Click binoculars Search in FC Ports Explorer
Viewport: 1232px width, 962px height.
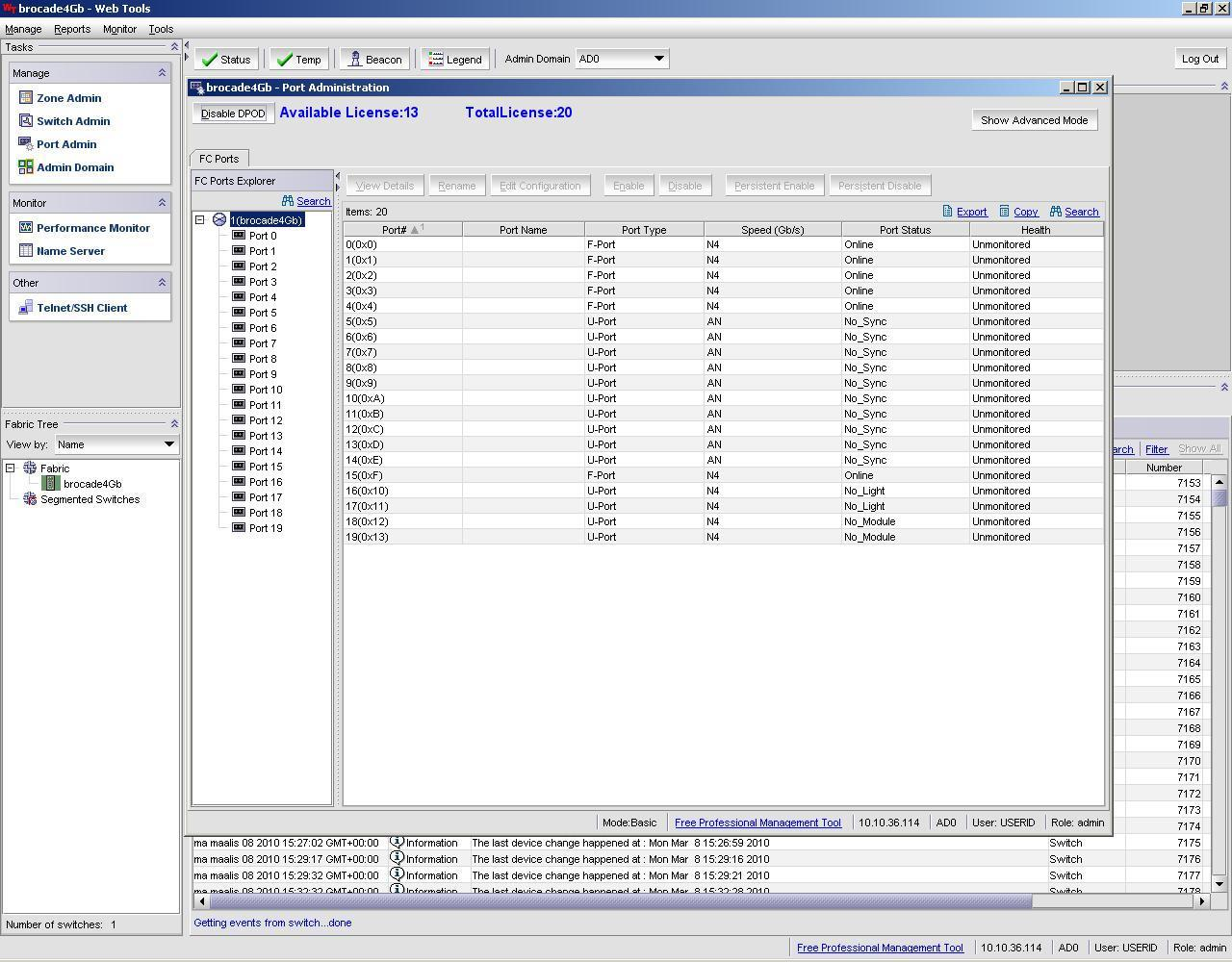click(287, 200)
